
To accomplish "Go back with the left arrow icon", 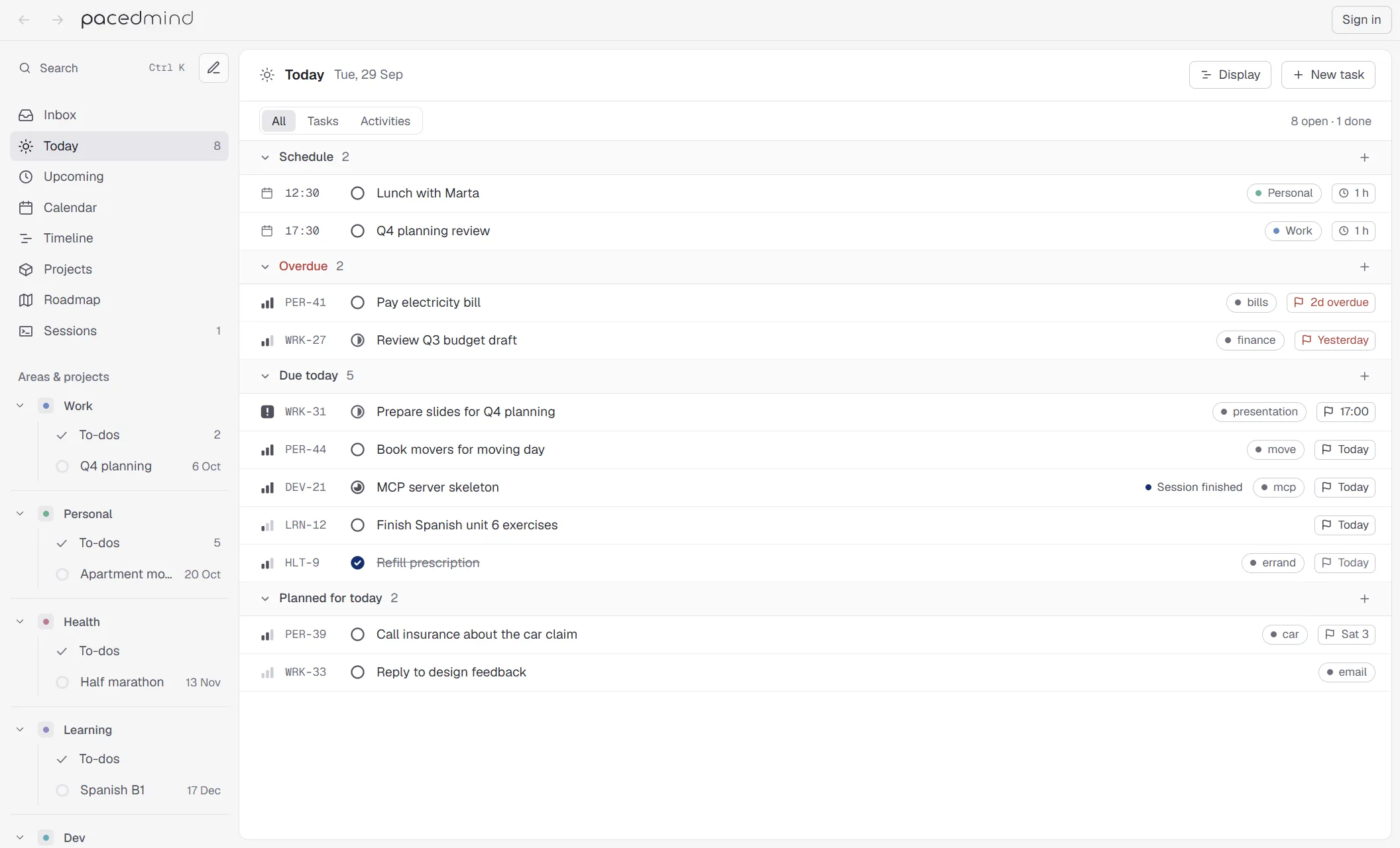I will (25, 20).
